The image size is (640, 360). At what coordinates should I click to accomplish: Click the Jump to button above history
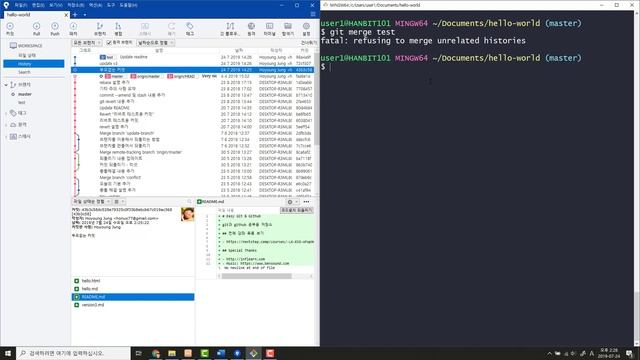[x=308, y=42]
